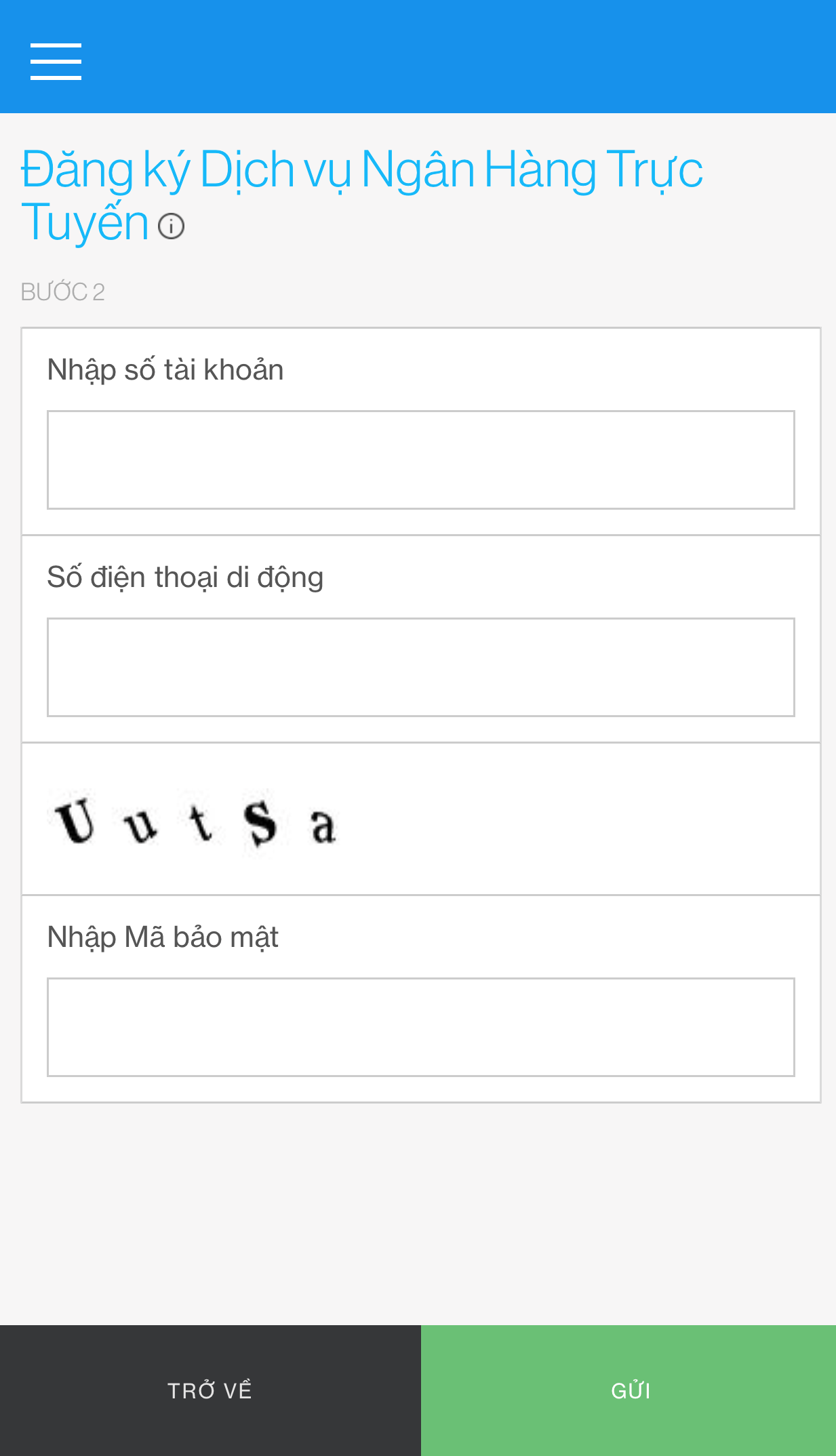Image resolution: width=836 pixels, height=1456 pixels.
Task: Click inside the 'Nhập Mã bảo mật' box
Action: pyautogui.click(x=420, y=1026)
